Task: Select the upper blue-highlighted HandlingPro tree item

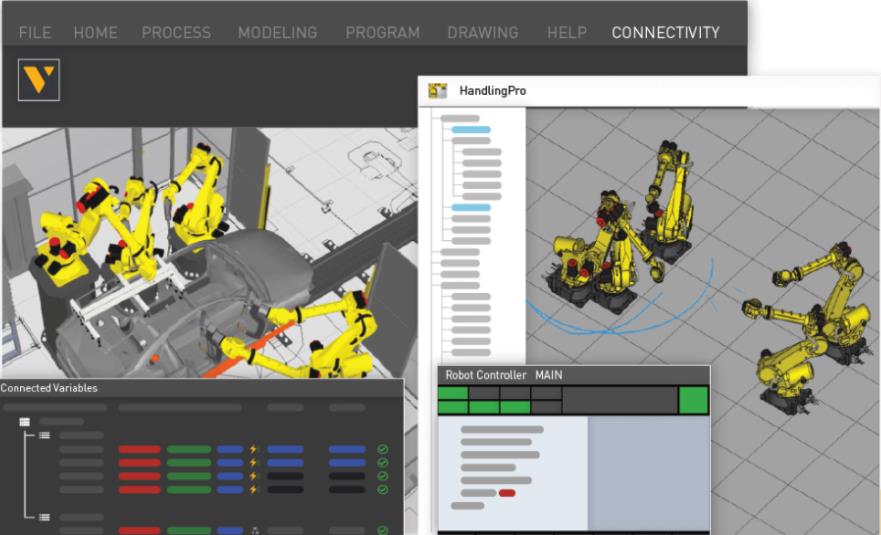Action: point(471,130)
